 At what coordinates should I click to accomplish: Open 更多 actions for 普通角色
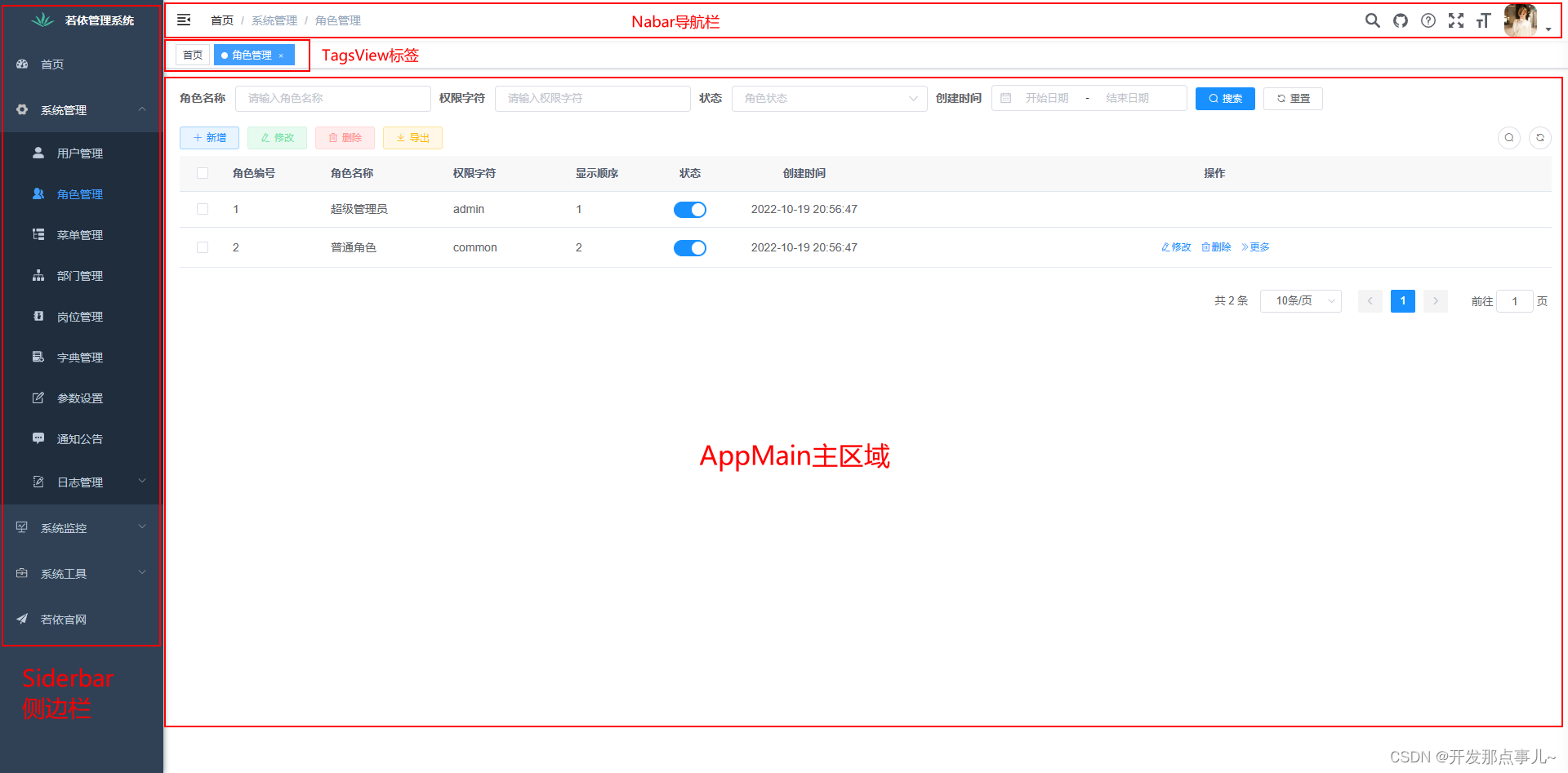(x=1255, y=247)
